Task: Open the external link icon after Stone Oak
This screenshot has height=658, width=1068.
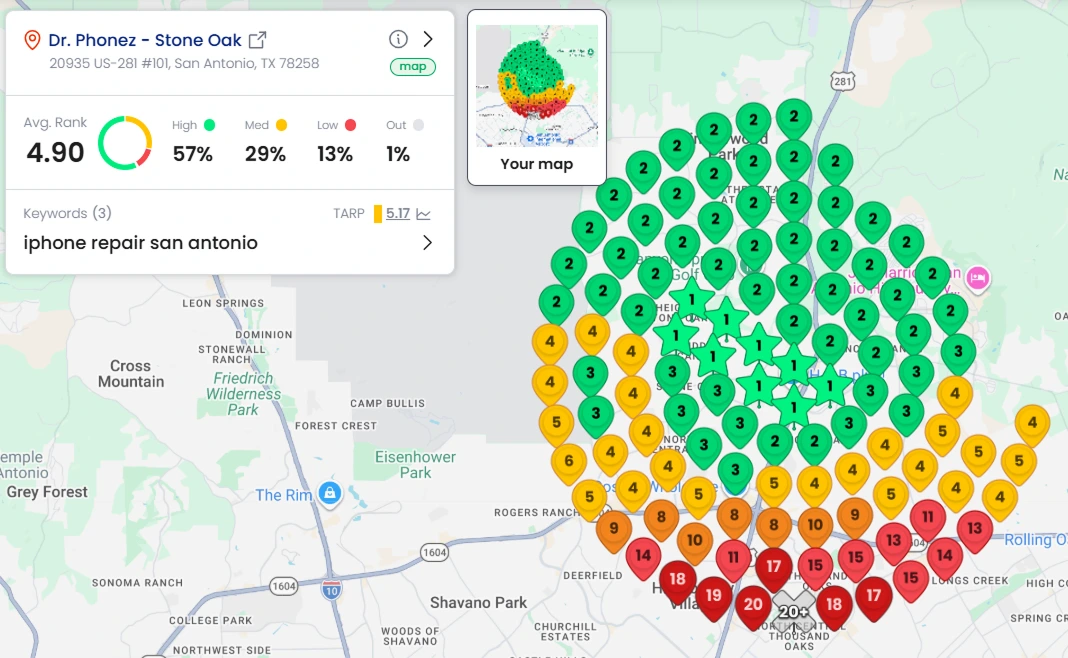Action: coord(257,40)
